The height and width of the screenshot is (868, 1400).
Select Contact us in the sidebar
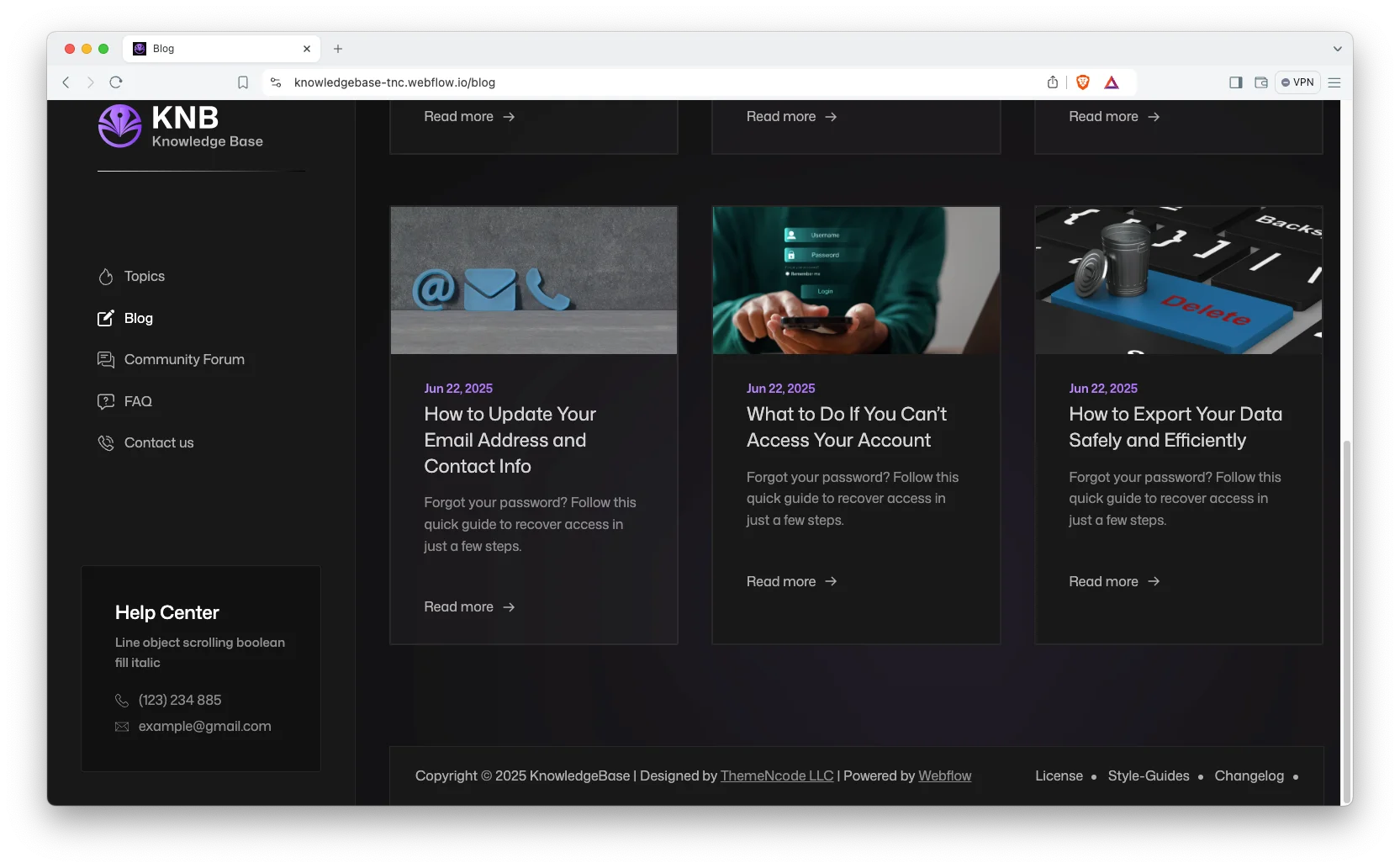click(x=158, y=443)
